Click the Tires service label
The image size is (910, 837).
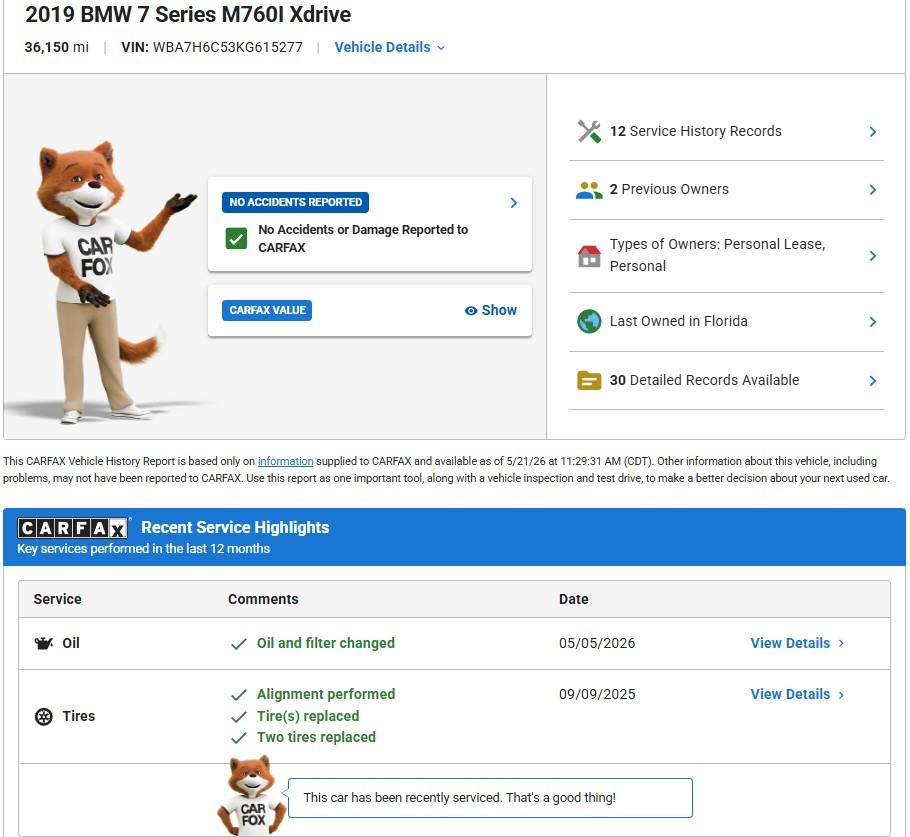tap(78, 716)
